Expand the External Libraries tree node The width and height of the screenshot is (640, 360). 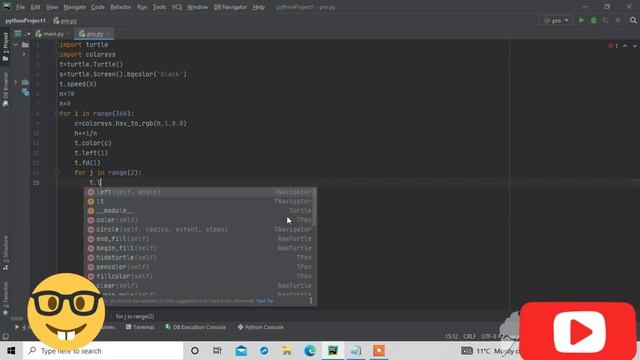(16, 82)
